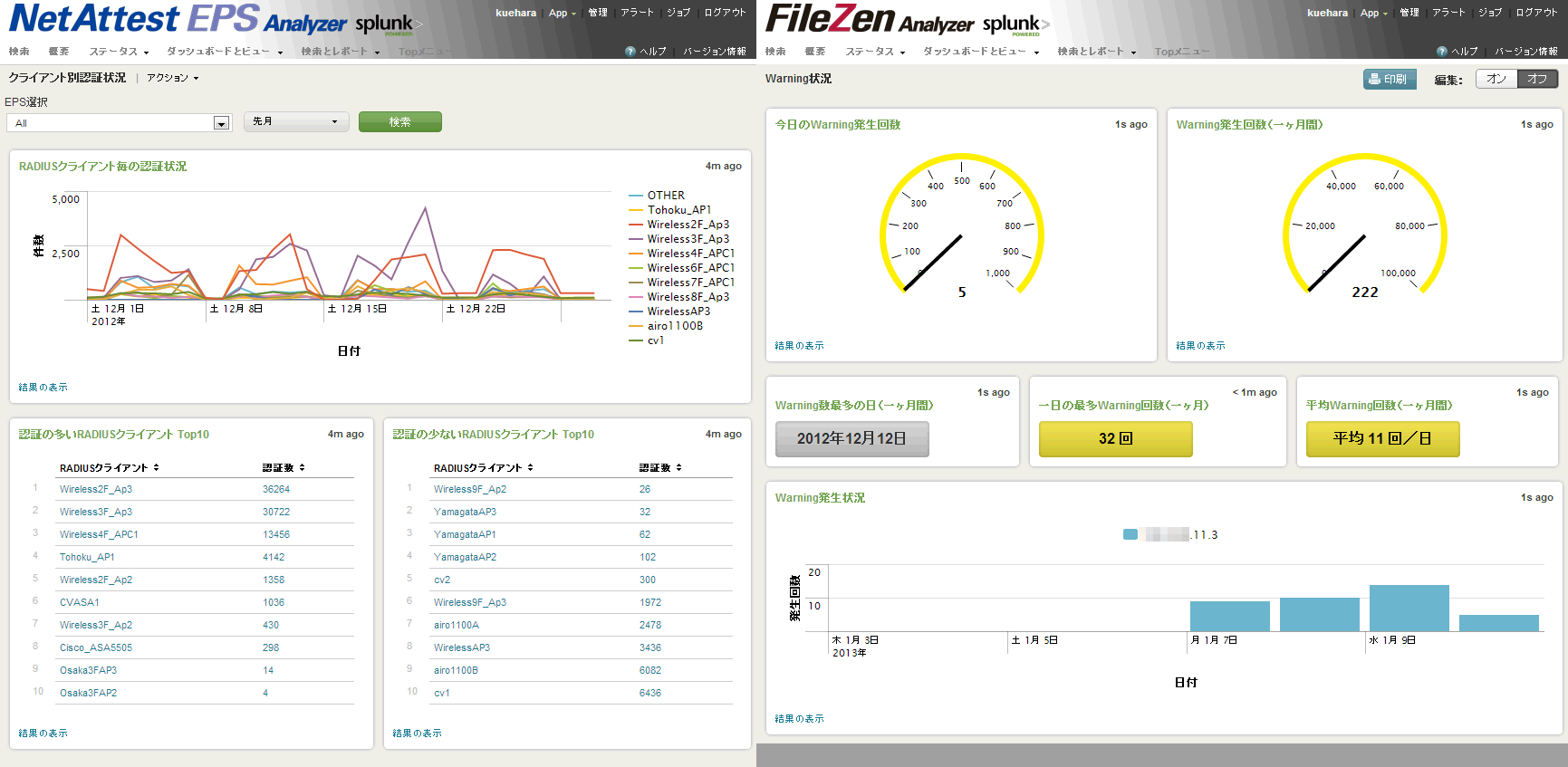Click the 印刷 print button

click(x=1389, y=80)
